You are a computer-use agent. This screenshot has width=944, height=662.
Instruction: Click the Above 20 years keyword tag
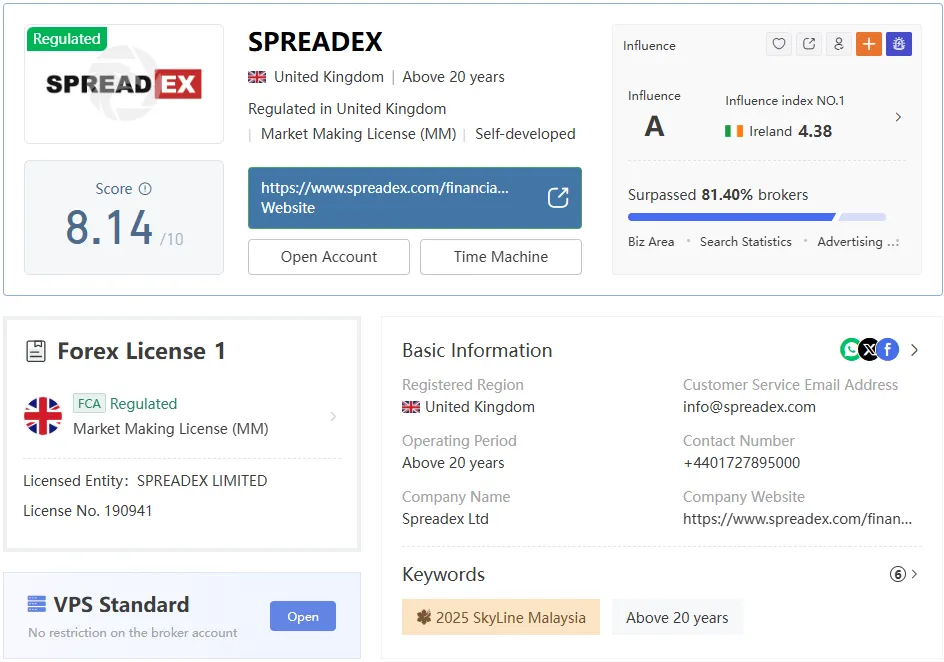pyautogui.click(x=677, y=617)
